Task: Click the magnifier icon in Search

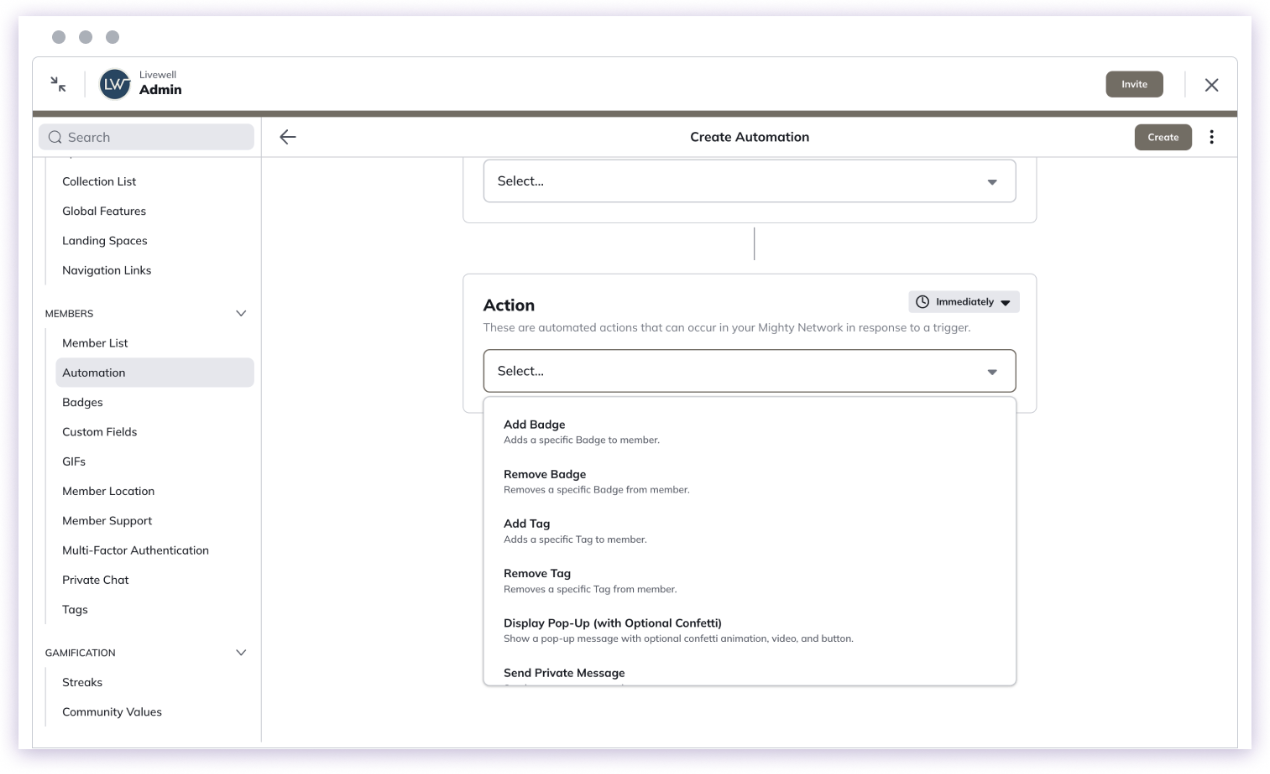Action: point(54,137)
